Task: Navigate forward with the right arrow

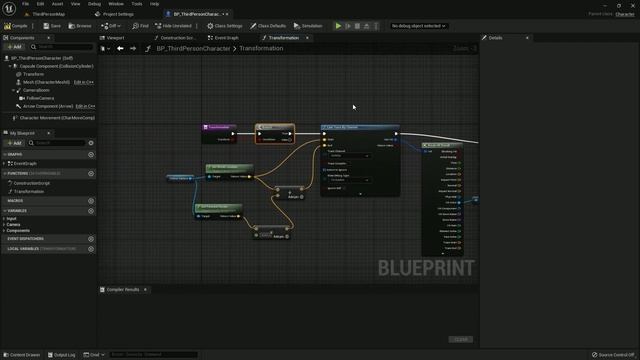Action: point(133,49)
